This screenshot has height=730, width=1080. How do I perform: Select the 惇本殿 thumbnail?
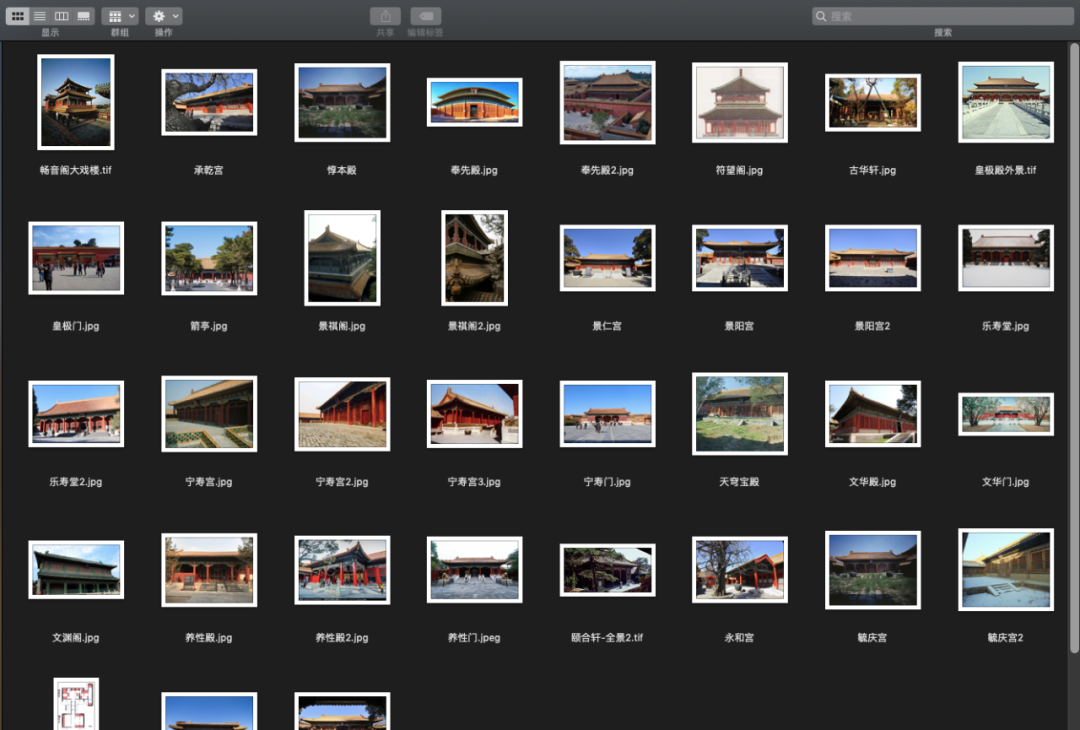click(342, 102)
